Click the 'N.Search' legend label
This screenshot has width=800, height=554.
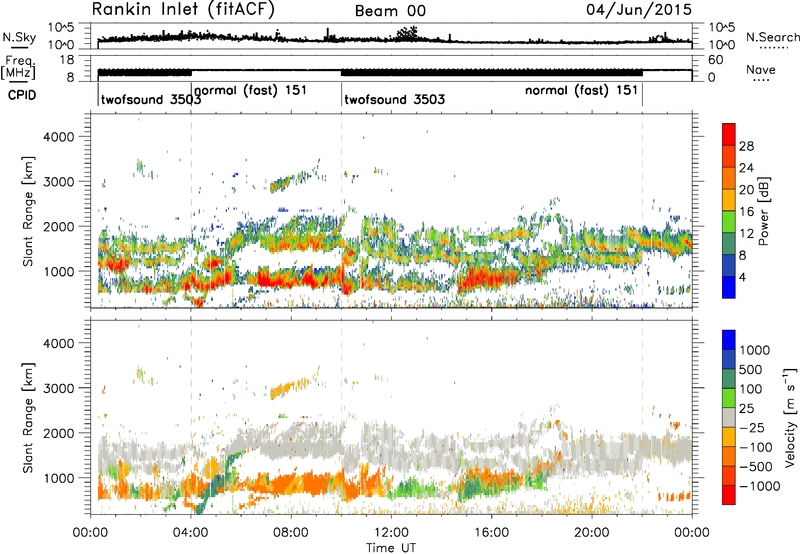pyautogui.click(x=772, y=37)
